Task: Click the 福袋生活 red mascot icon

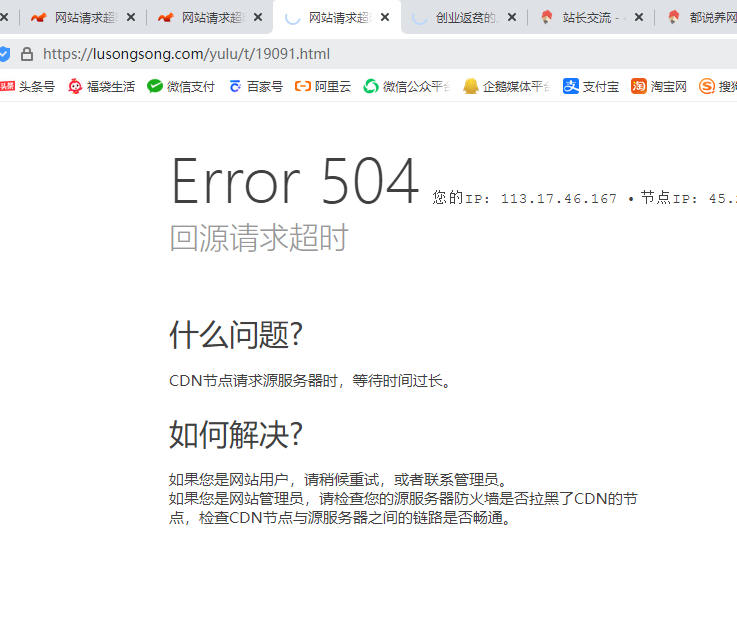Action: [x=75, y=86]
